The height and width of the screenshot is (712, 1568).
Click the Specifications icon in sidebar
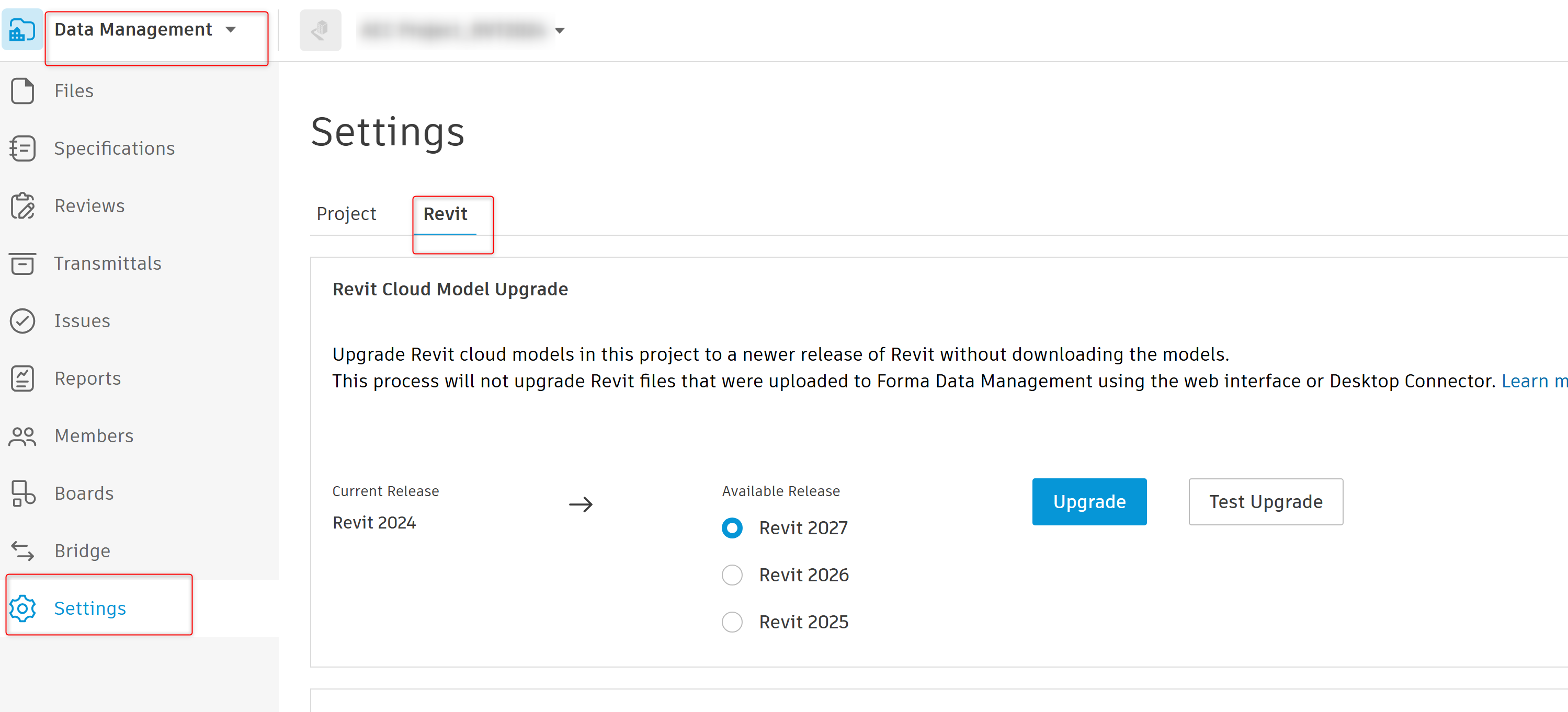pyautogui.click(x=22, y=148)
